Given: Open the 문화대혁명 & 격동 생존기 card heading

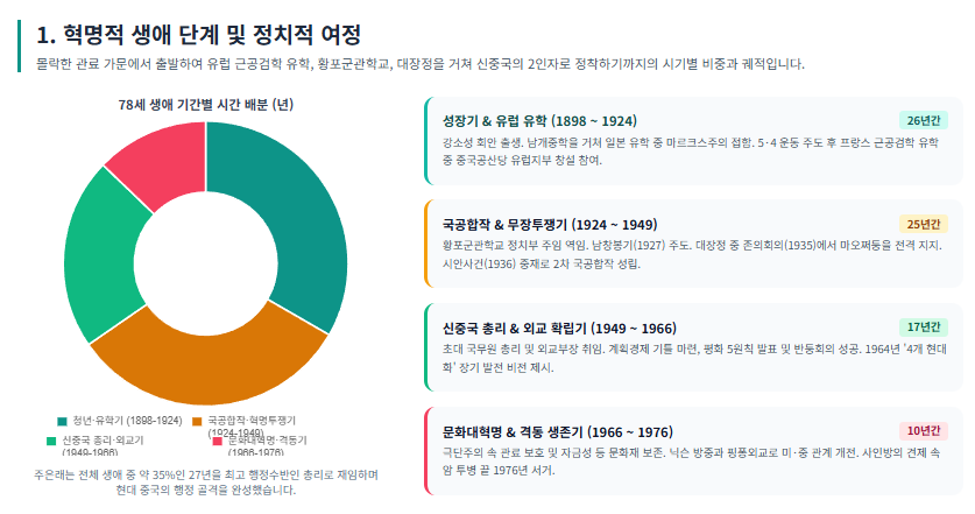Looking at the screenshot, I should point(557,432).
